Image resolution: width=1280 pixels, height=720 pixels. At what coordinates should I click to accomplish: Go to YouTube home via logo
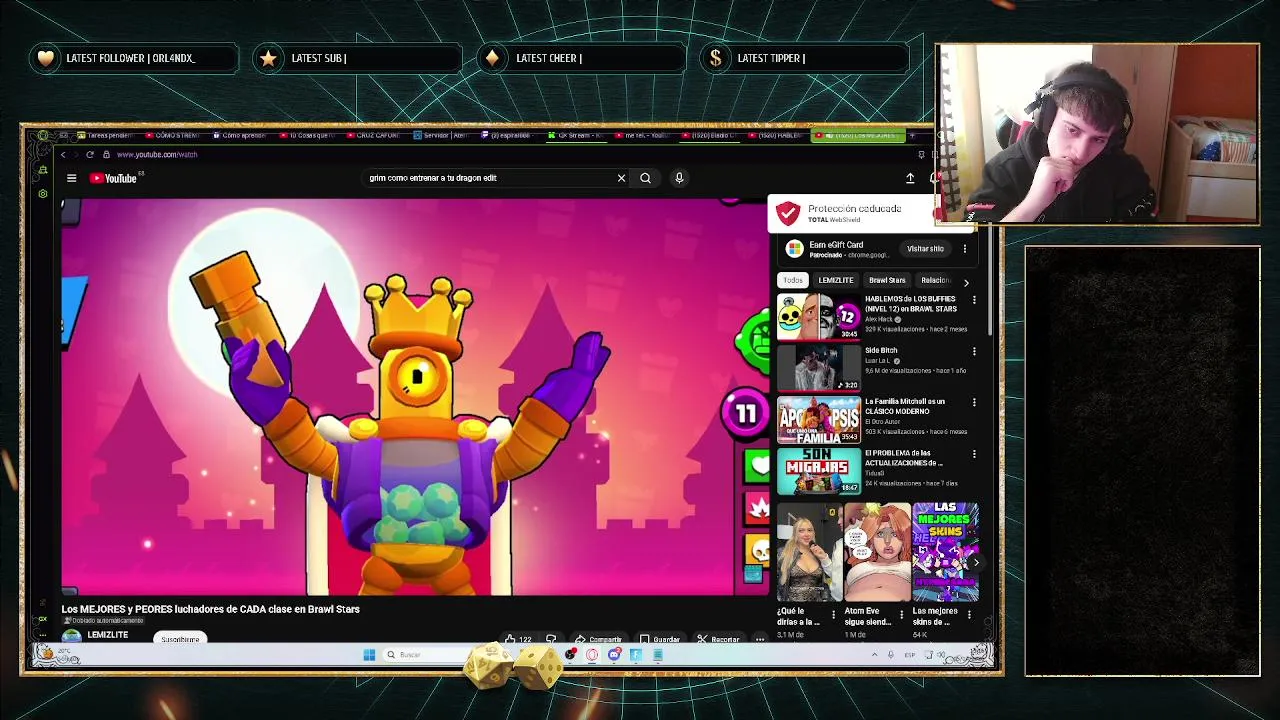(113, 178)
